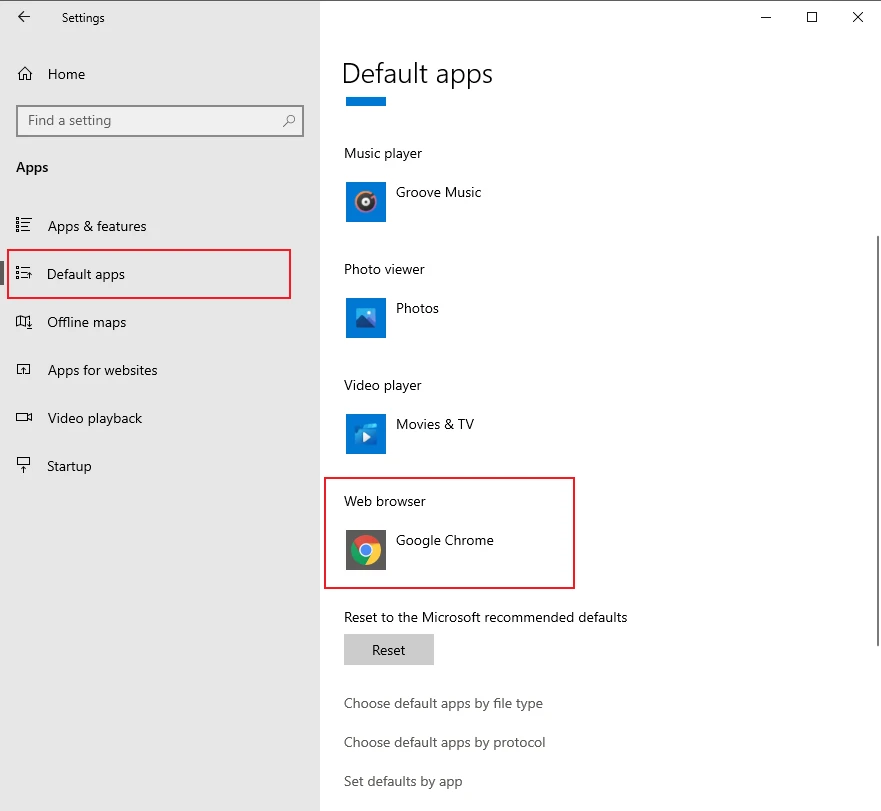The width and height of the screenshot is (881, 811).
Task: Click the Find a setting search box
Action: click(x=160, y=121)
